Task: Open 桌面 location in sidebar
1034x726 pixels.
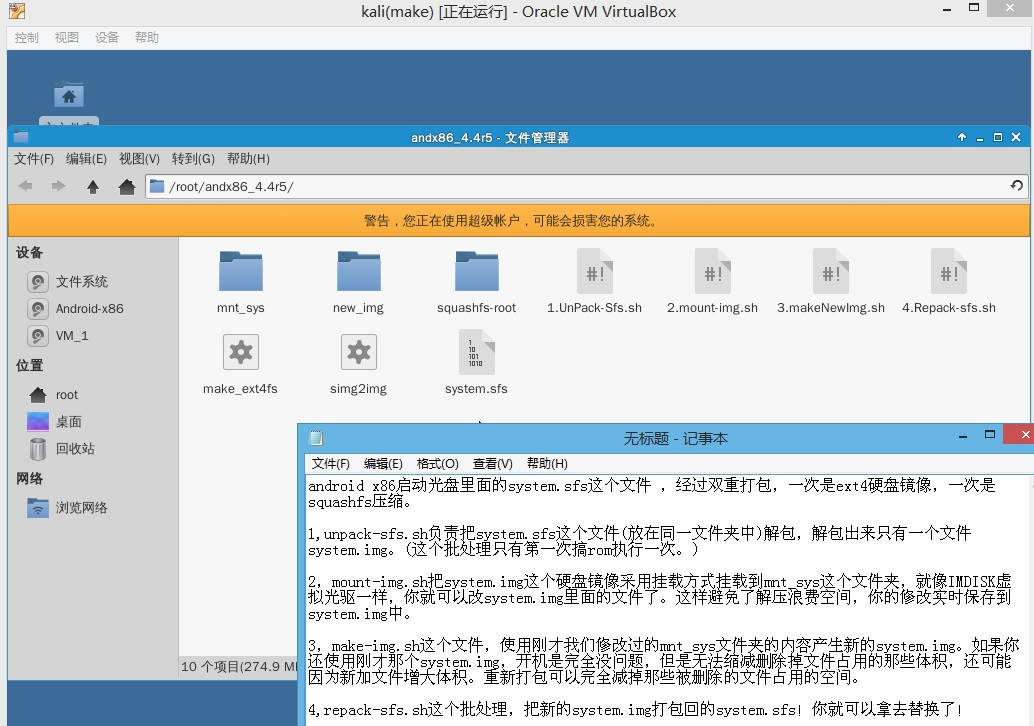Action: (55, 422)
